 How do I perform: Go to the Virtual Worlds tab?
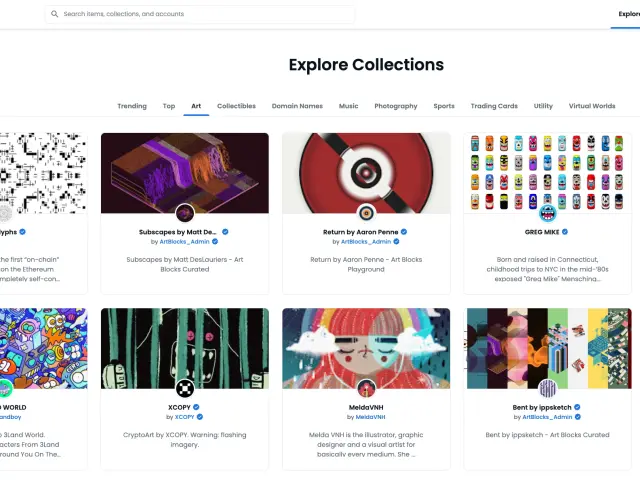[x=591, y=106]
